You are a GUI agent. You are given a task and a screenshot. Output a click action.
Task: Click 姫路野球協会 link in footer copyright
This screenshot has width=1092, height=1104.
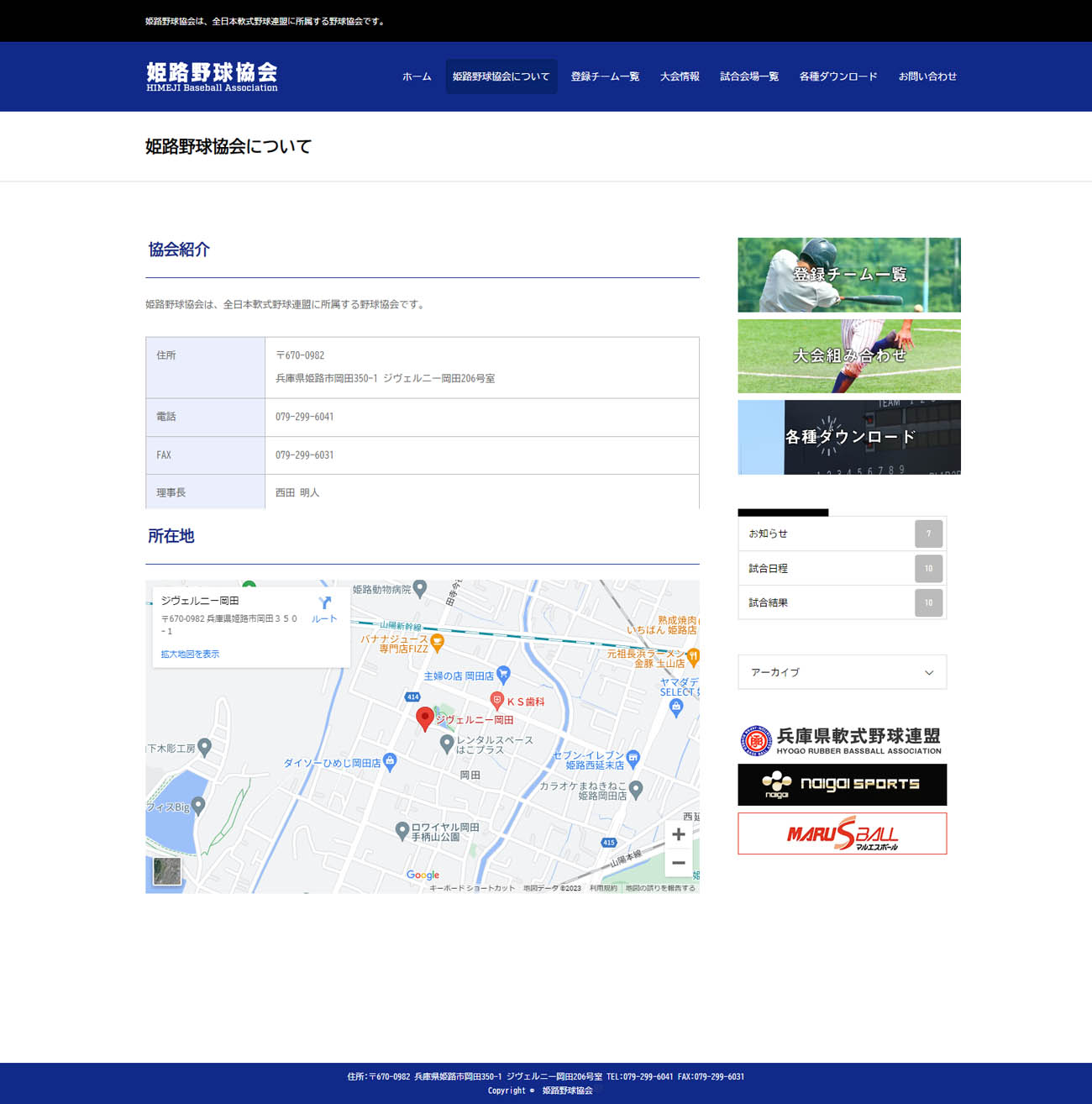pyautogui.click(x=567, y=1091)
